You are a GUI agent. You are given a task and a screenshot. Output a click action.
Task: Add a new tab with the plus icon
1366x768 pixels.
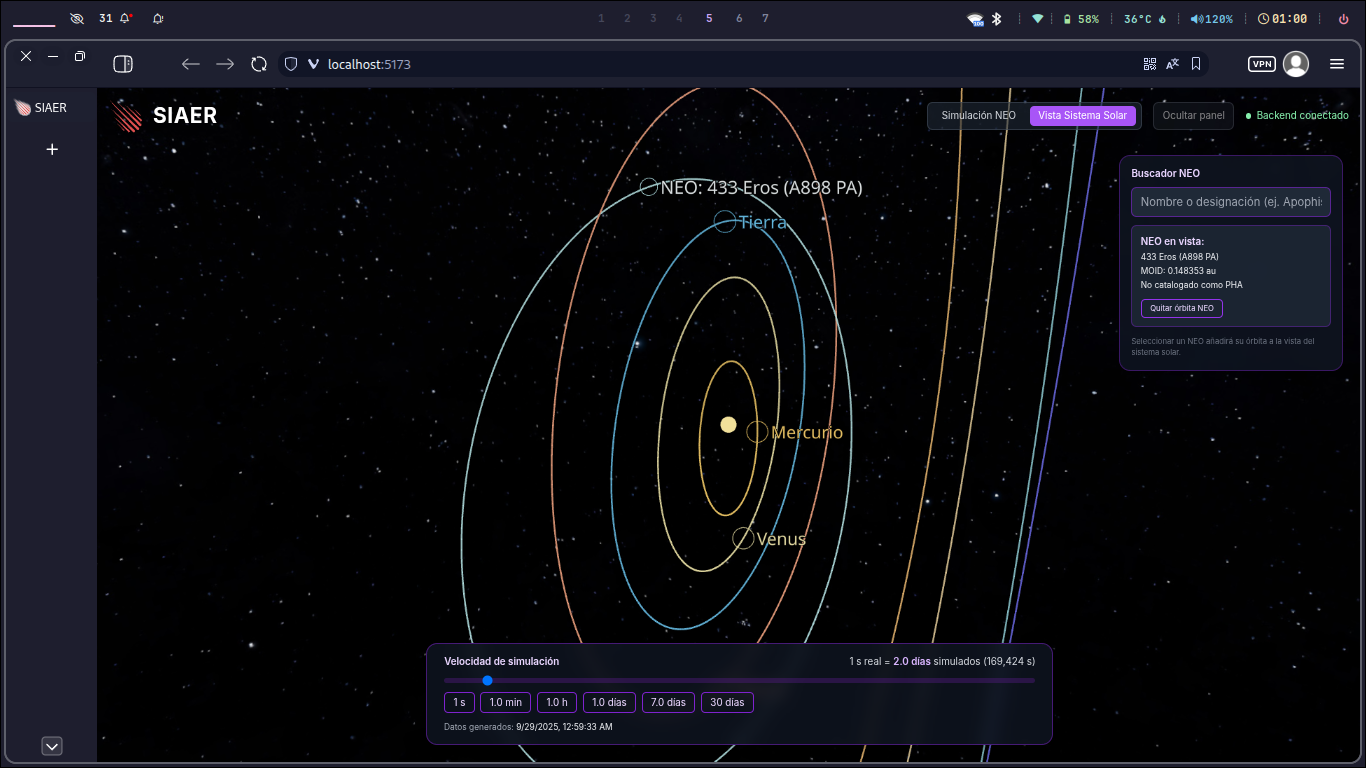point(52,149)
